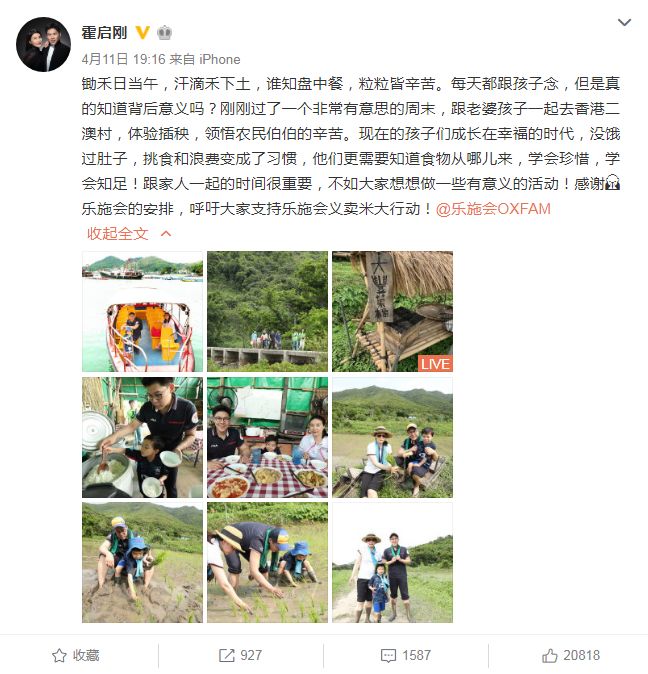This screenshot has height=674, width=648.
Task: Open the post options chevron menu
Action: [624, 22]
